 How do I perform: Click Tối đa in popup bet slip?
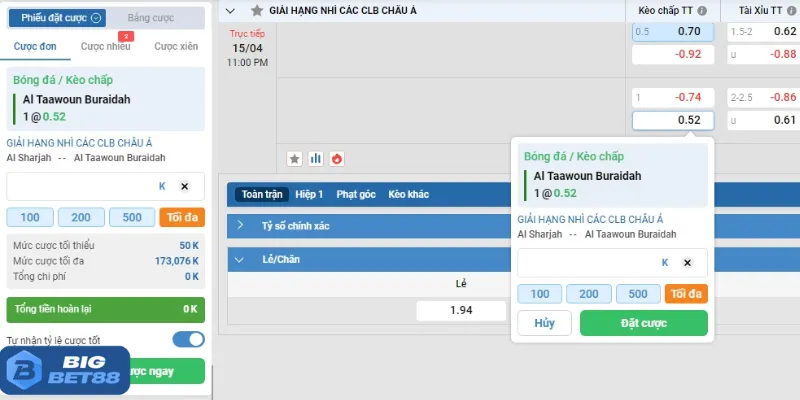686,294
